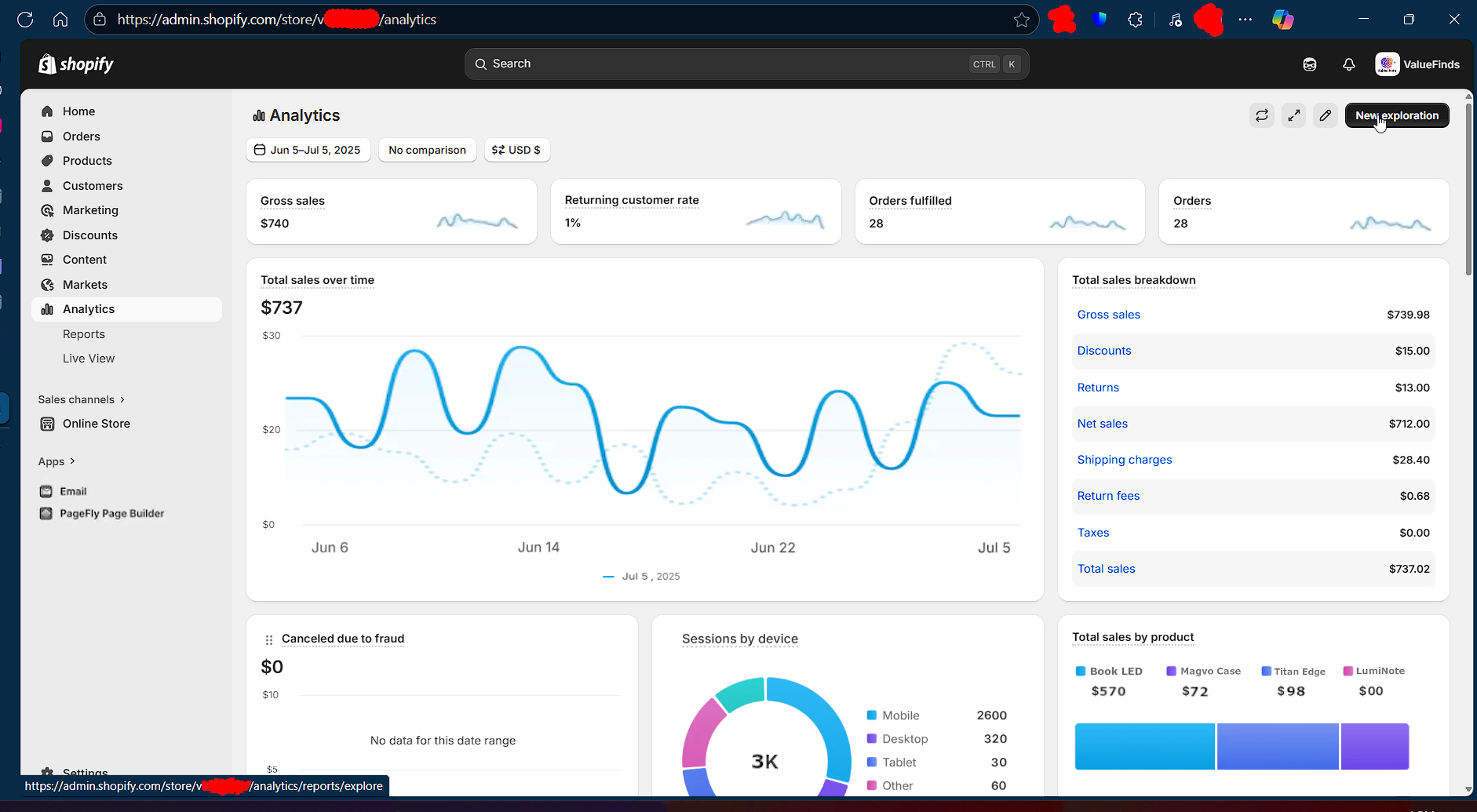1477x812 pixels.
Task: Click Desktop legend color swatch
Action: click(x=871, y=739)
